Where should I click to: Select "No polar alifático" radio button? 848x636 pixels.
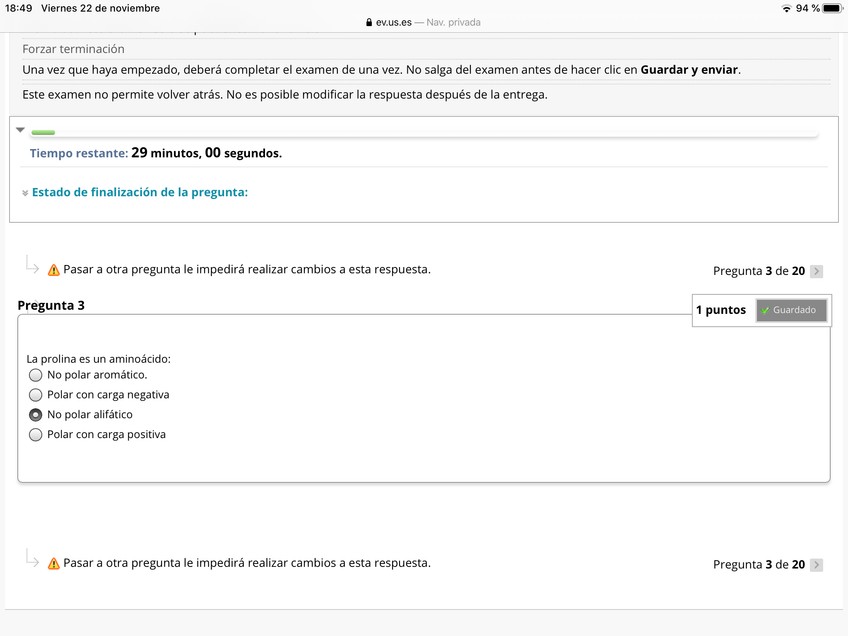tap(36, 415)
